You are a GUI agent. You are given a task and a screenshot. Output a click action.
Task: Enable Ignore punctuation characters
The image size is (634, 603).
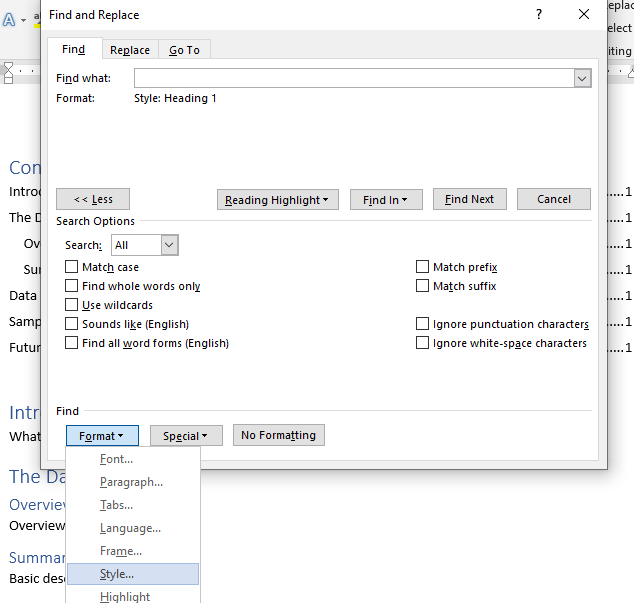coord(423,324)
